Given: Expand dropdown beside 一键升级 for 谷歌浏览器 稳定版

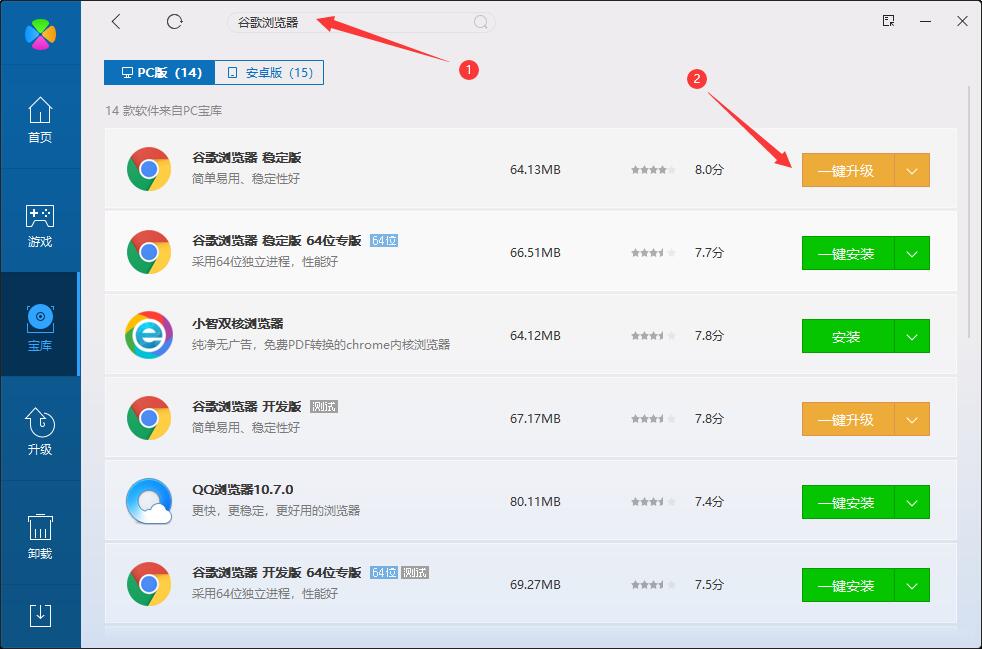Looking at the screenshot, I should point(912,170).
